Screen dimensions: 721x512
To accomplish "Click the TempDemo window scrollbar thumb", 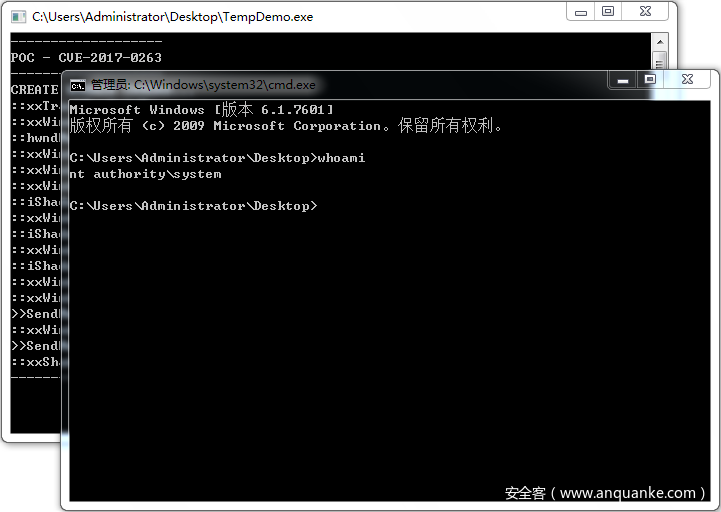I will [660, 61].
